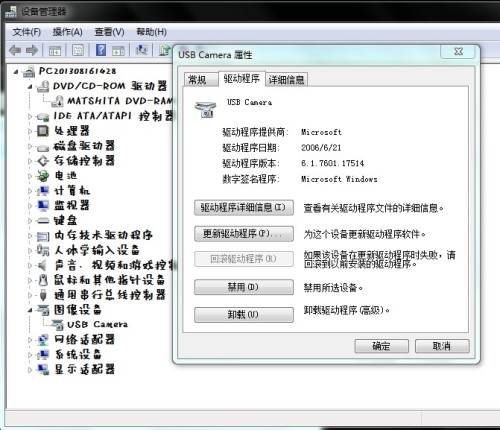Click the show/hide console tree toolbar icon
Image resolution: width=500 pixels, height=430 pixels.
(55, 51)
